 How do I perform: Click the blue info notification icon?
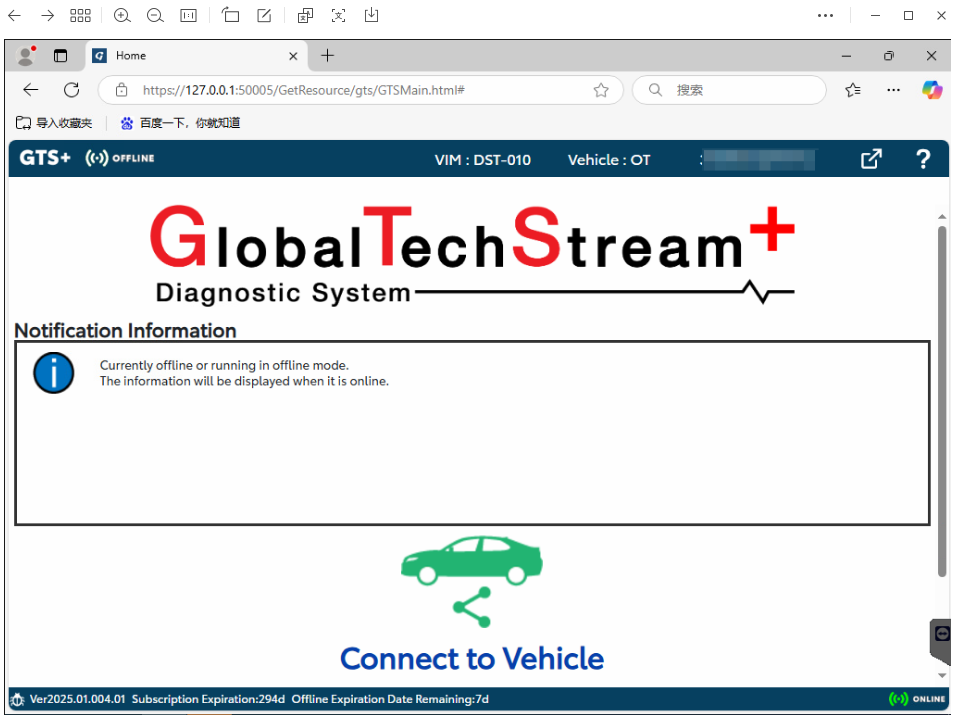click(53, 373)
